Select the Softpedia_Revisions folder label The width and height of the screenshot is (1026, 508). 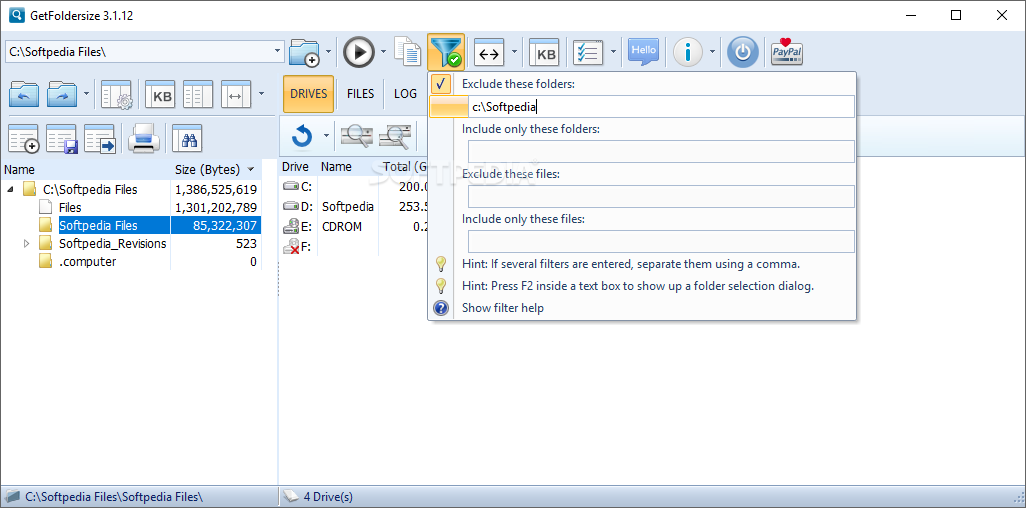113,244
